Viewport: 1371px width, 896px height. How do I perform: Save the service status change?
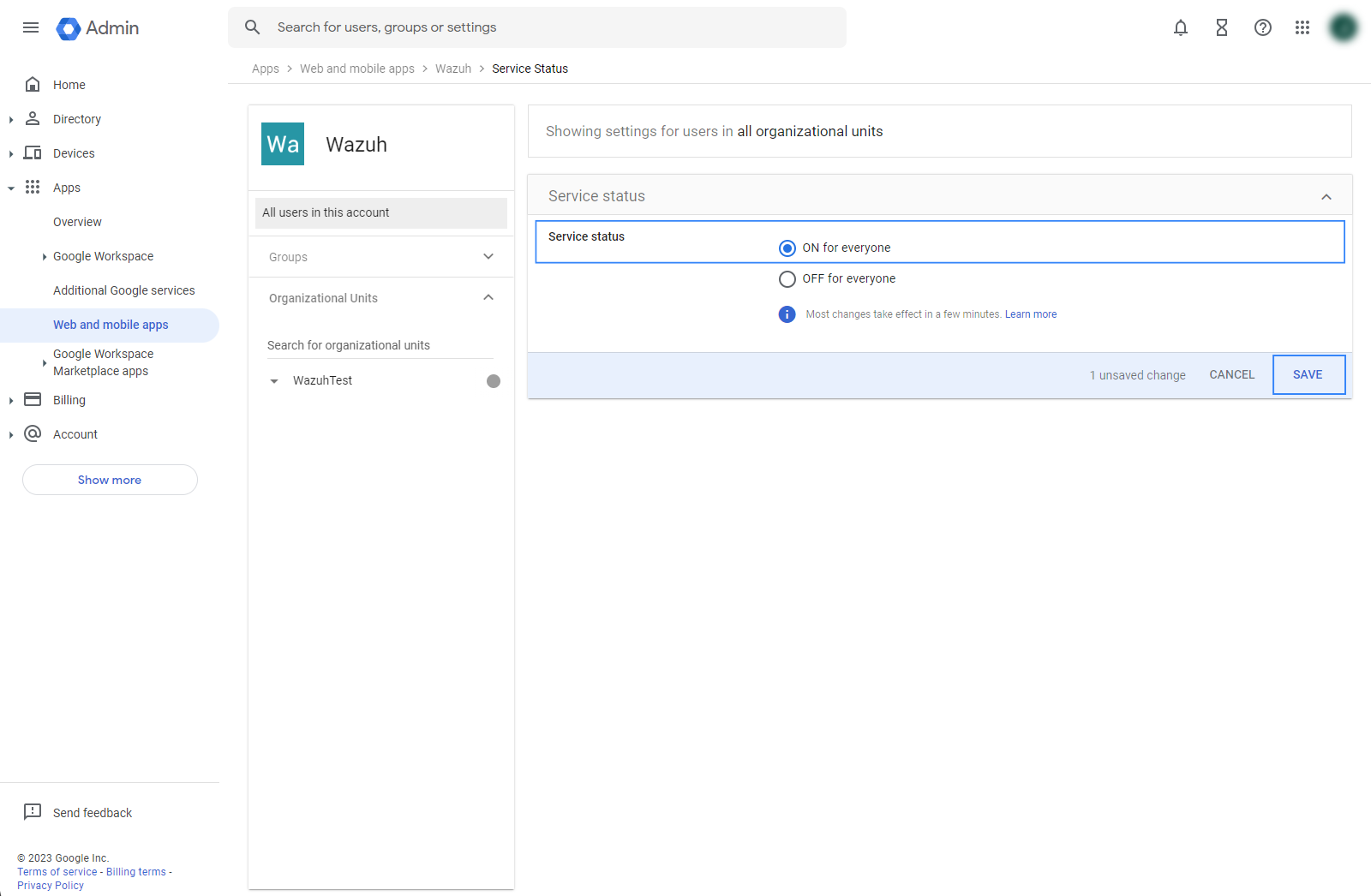click(1308, 374)
